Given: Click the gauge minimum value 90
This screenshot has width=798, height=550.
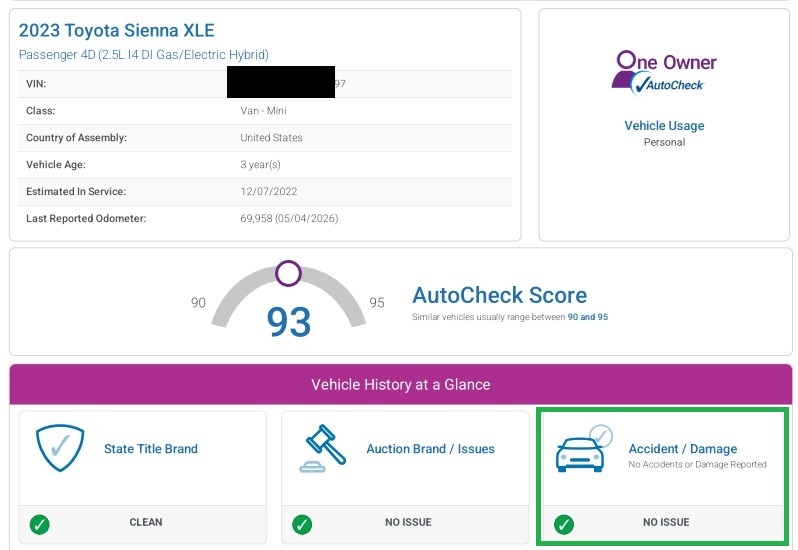Looking at the screenshot, I should point(198,303).
